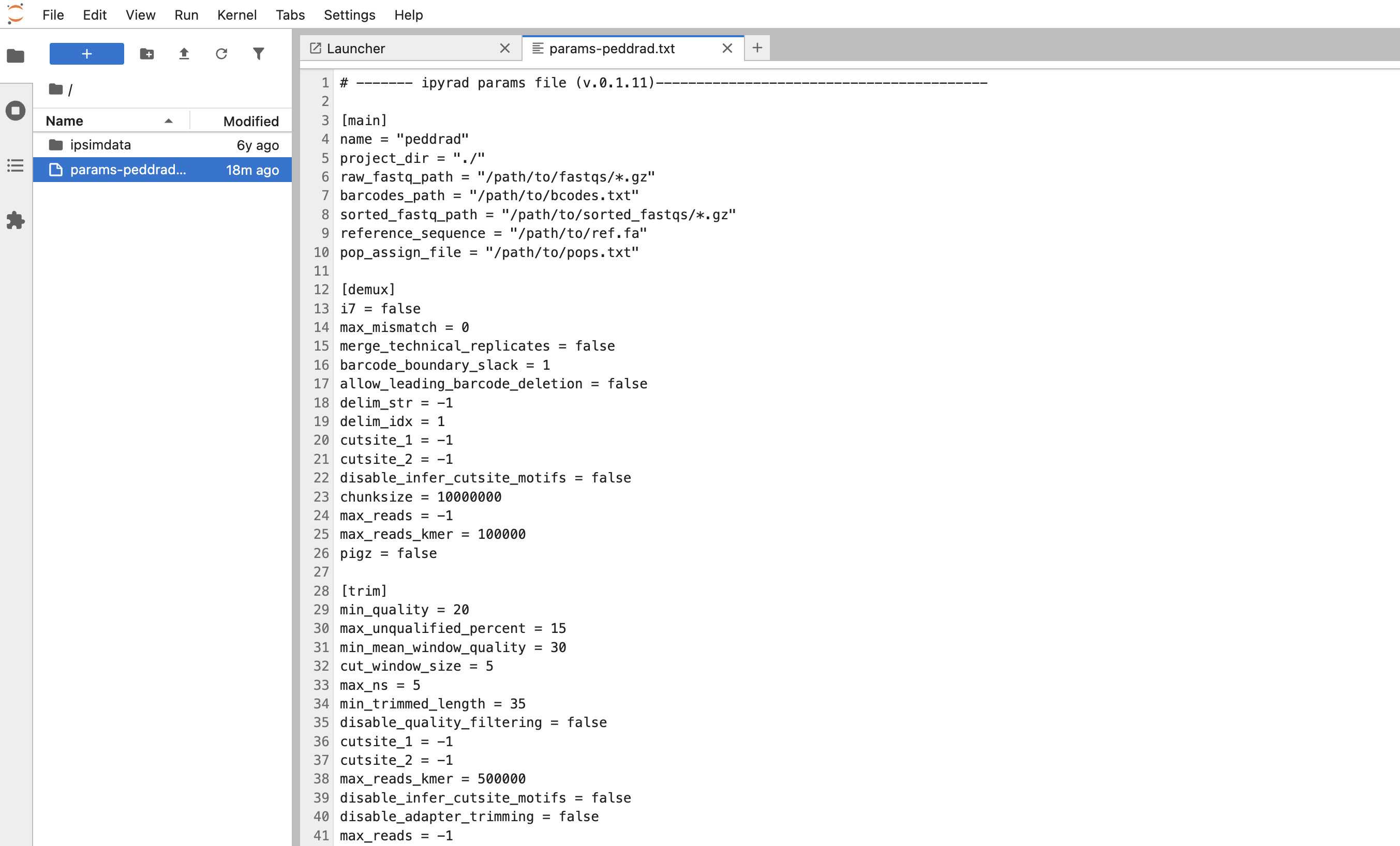Open the Kernel menu

coord(236,15)
